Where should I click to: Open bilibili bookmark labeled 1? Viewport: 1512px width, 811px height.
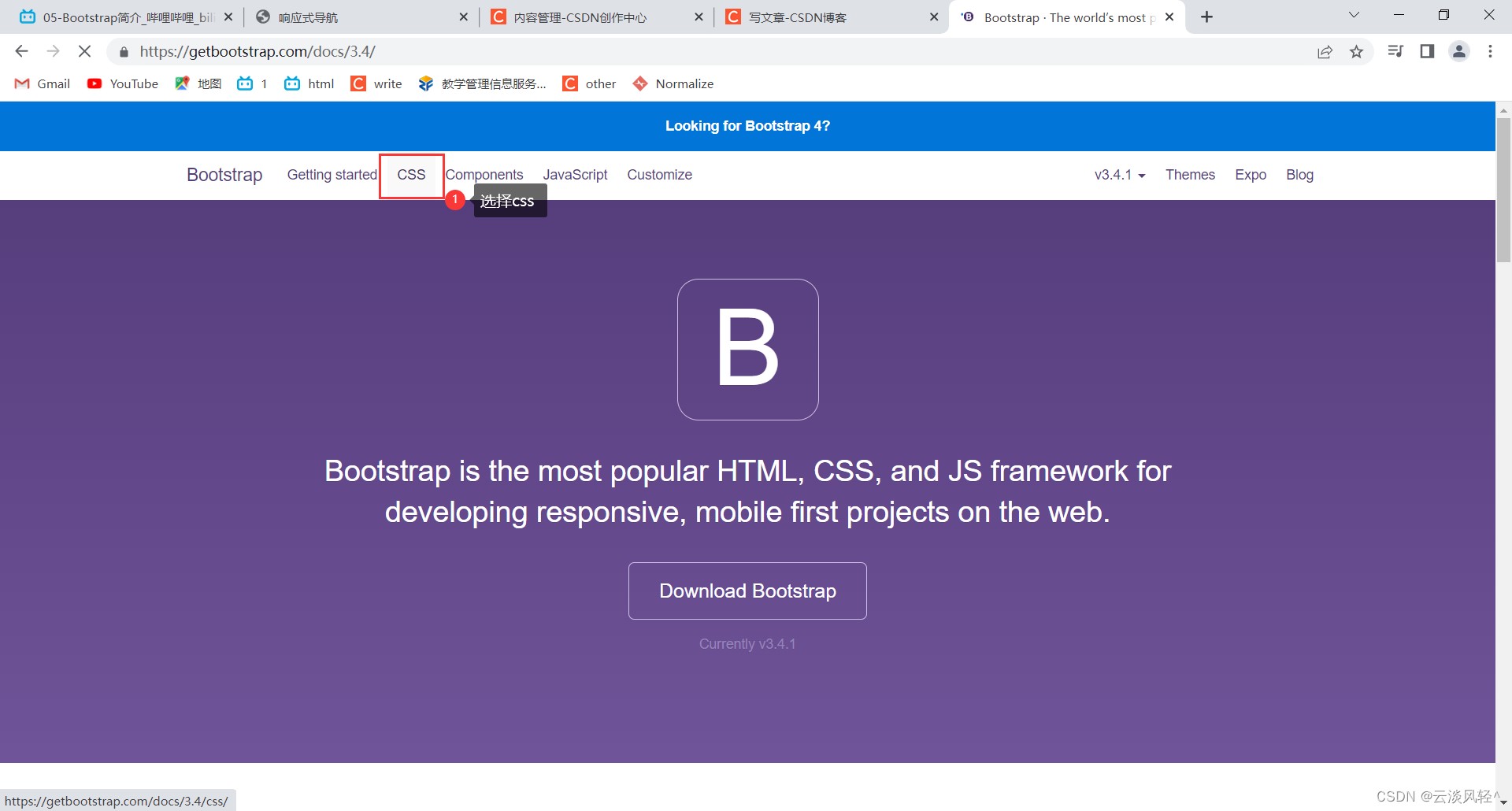coord(252,83)
